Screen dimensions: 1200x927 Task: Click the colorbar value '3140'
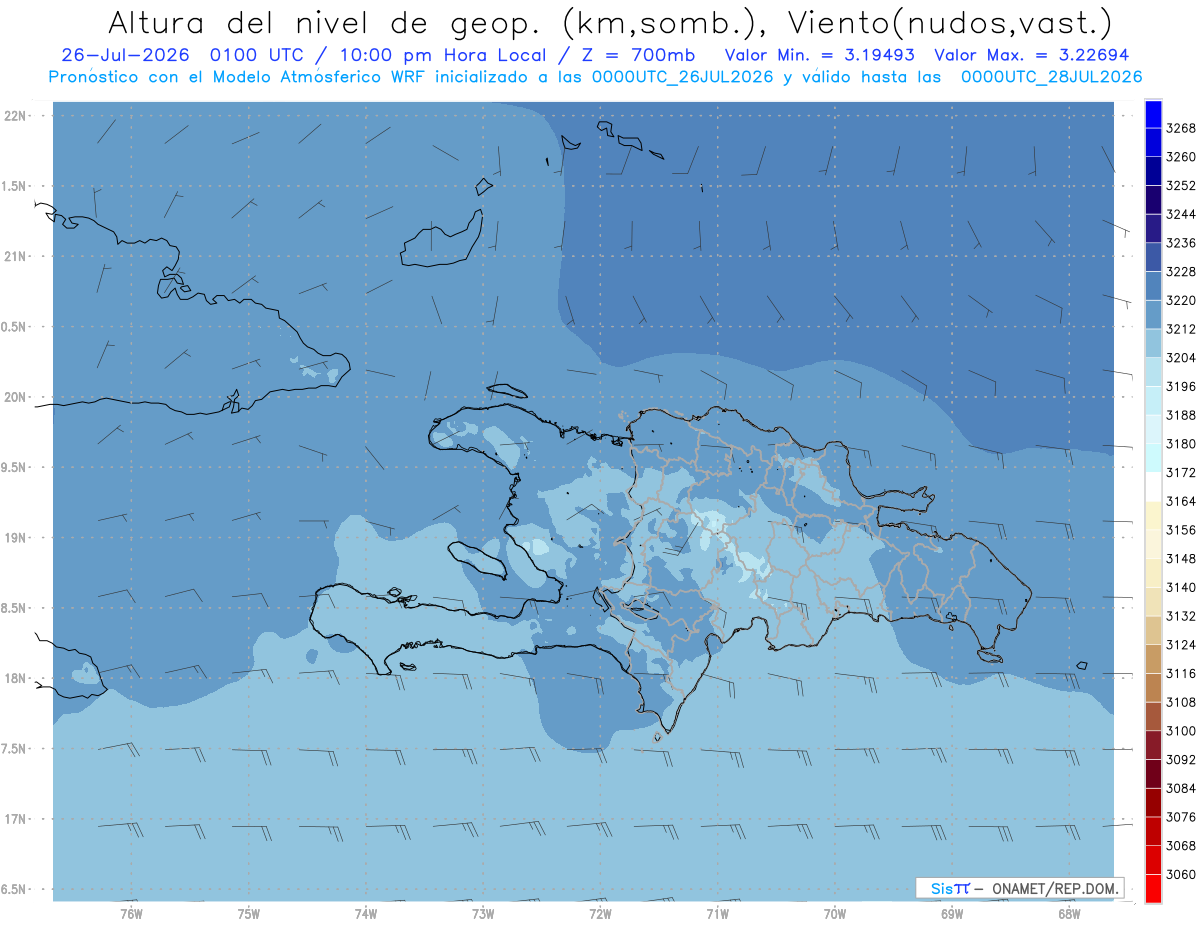(1180, 588)
